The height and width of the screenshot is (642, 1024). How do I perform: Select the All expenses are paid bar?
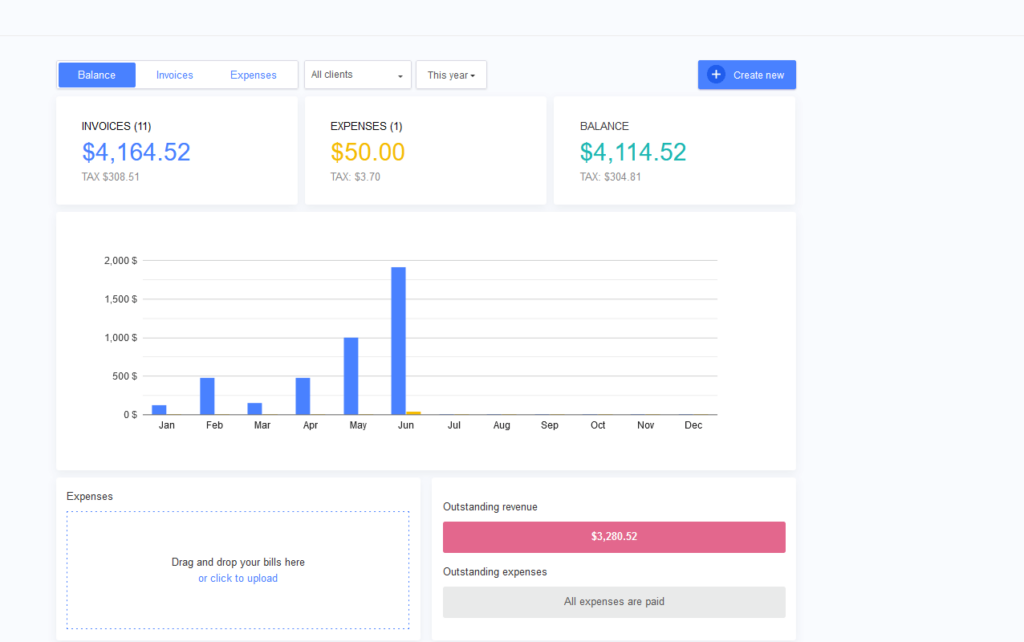614,602
